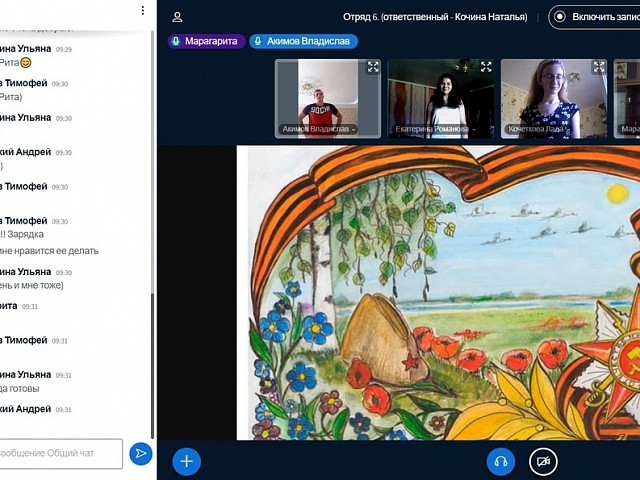Select Кочеткова Лада webcam thumbnail
The image size is (640, 480).
(554, 99)
